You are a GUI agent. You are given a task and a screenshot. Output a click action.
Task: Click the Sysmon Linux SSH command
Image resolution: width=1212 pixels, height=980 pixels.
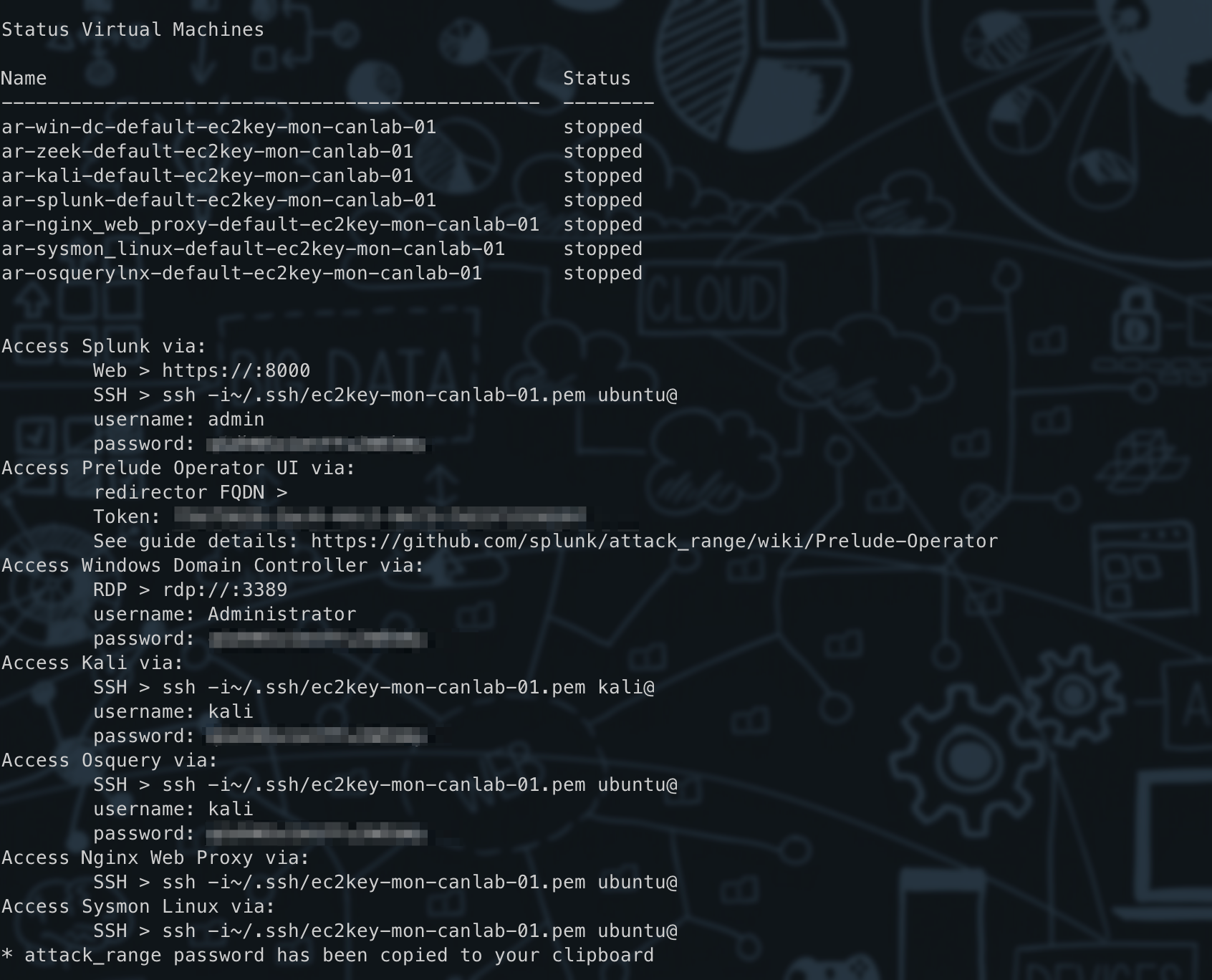[x=420, y=931]
